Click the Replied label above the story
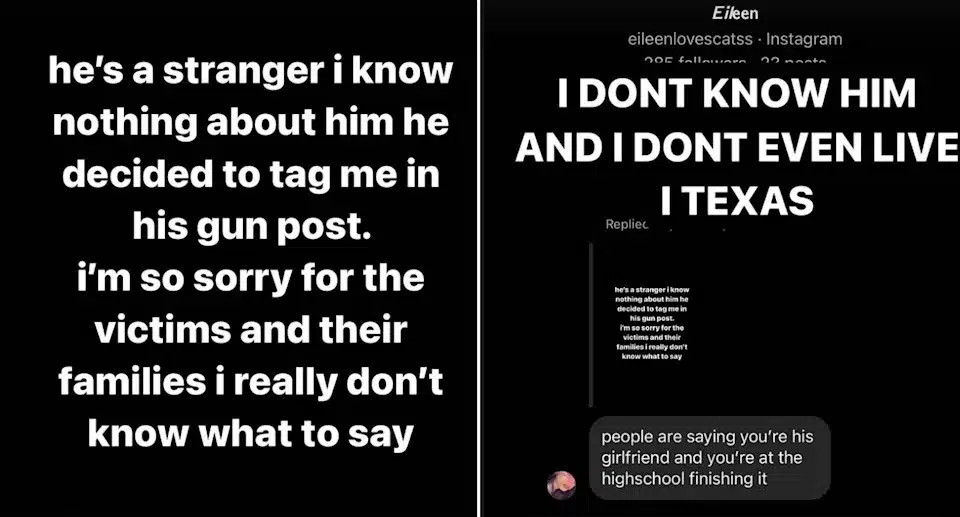 [626, 224]
